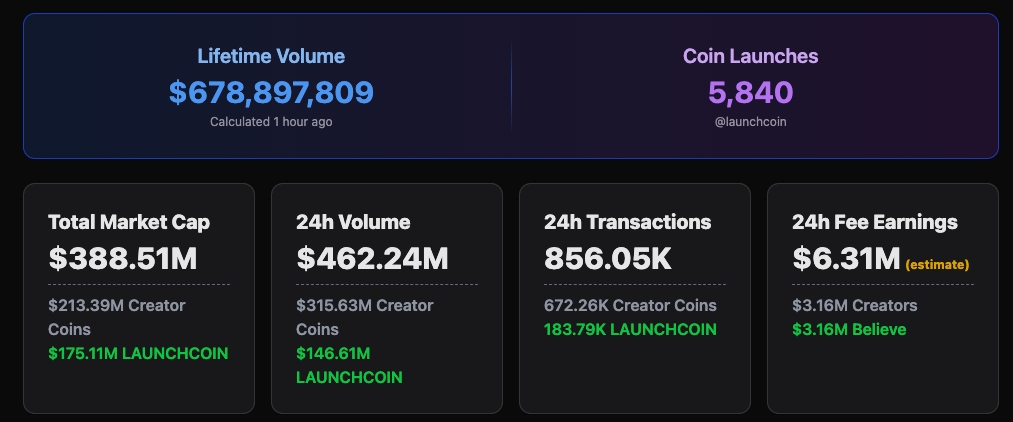Viewport: 1013px width, 422px height.
Task: Click the Lifetime Volume heading
Action: tap(271, 56)
